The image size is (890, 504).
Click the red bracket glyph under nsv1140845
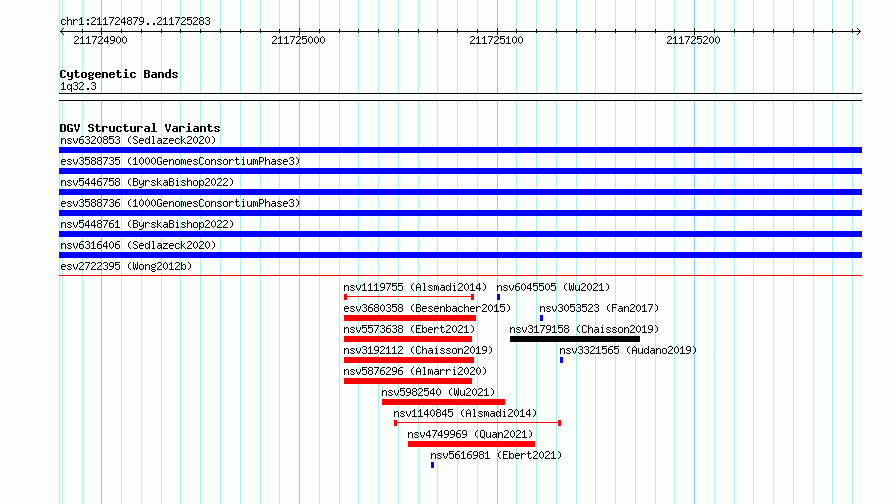[x=477, y=423]
